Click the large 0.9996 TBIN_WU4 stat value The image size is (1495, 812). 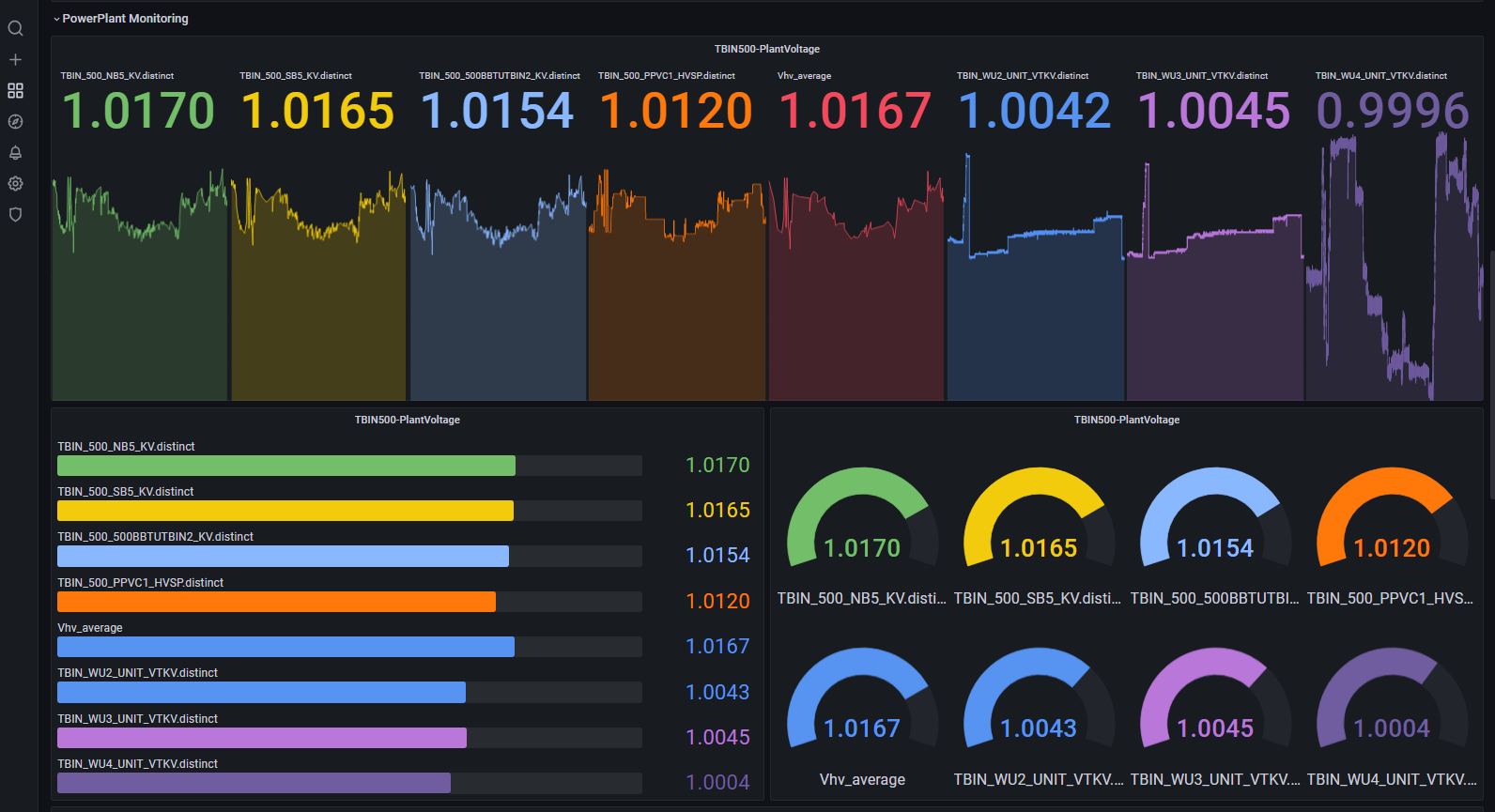1393,111
